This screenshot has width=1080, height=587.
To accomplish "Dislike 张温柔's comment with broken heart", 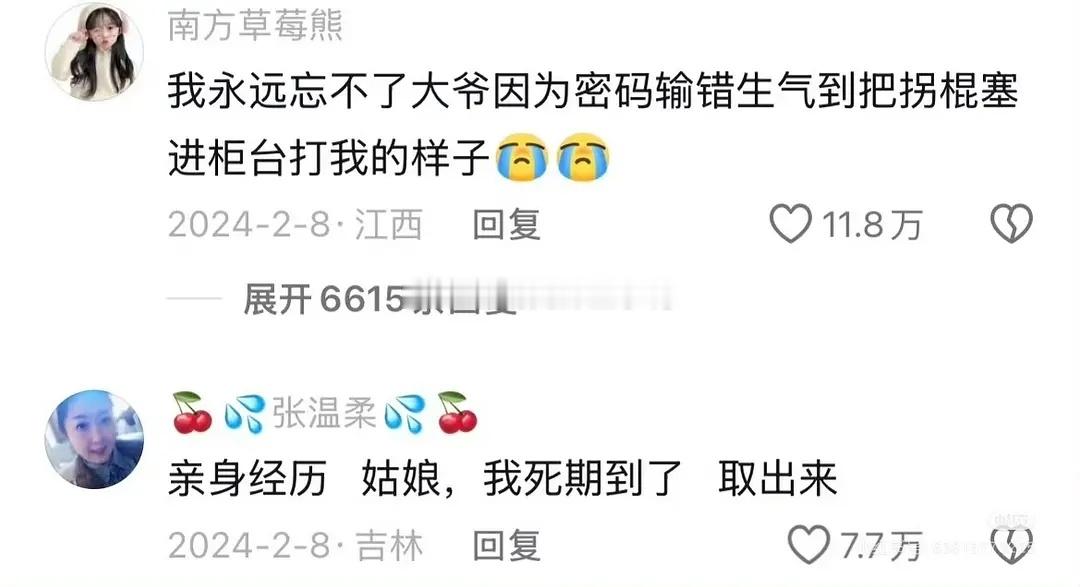I will (1011, 545).
